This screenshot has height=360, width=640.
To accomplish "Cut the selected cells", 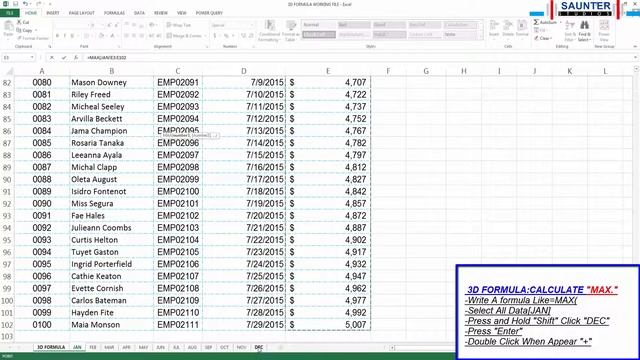I will coord(23,22).
